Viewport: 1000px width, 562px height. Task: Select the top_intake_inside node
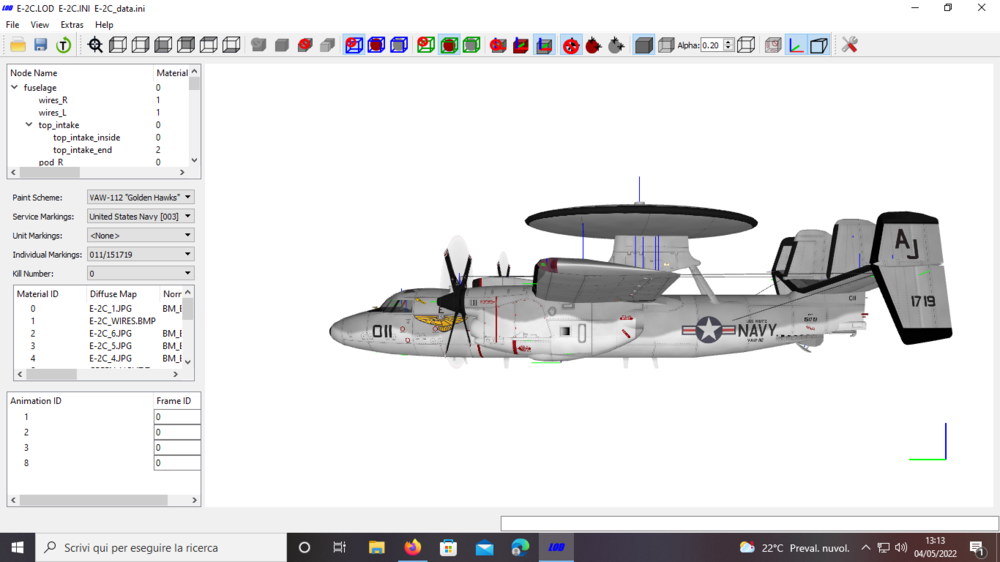[x=87, y=137]
